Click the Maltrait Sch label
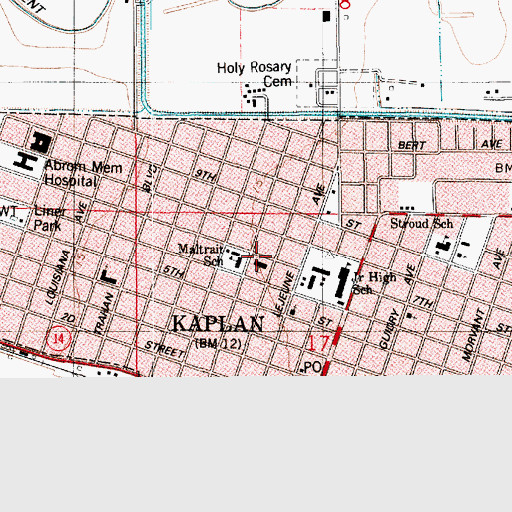Viewport: 512px width, 512px height. click(201, 255)
